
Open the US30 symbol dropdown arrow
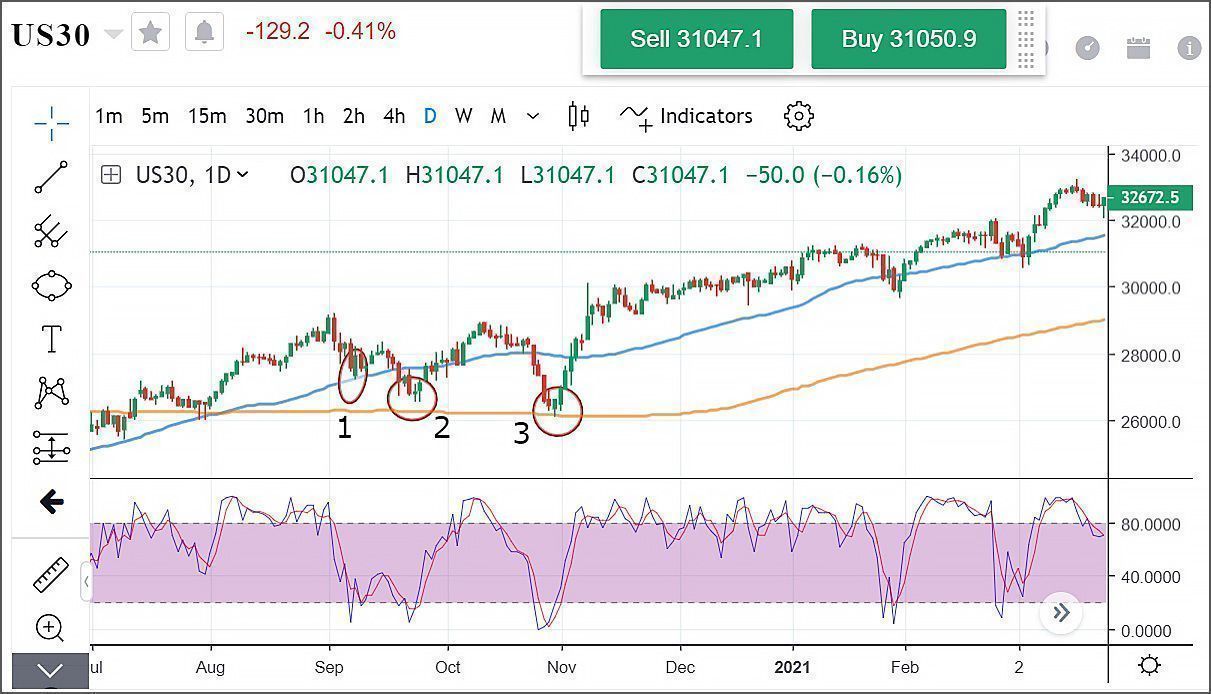point(114,35)
